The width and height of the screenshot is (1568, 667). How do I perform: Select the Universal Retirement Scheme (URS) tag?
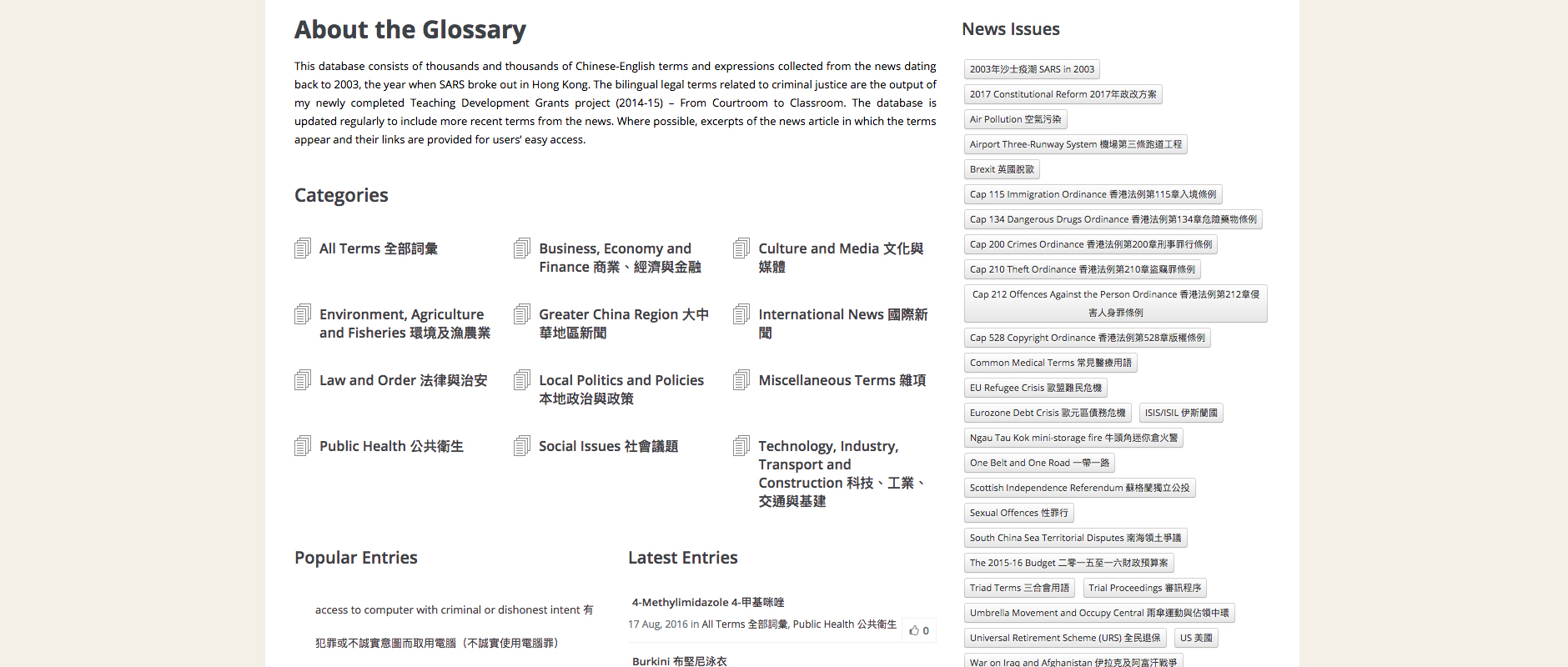[x=1065, y=638]
